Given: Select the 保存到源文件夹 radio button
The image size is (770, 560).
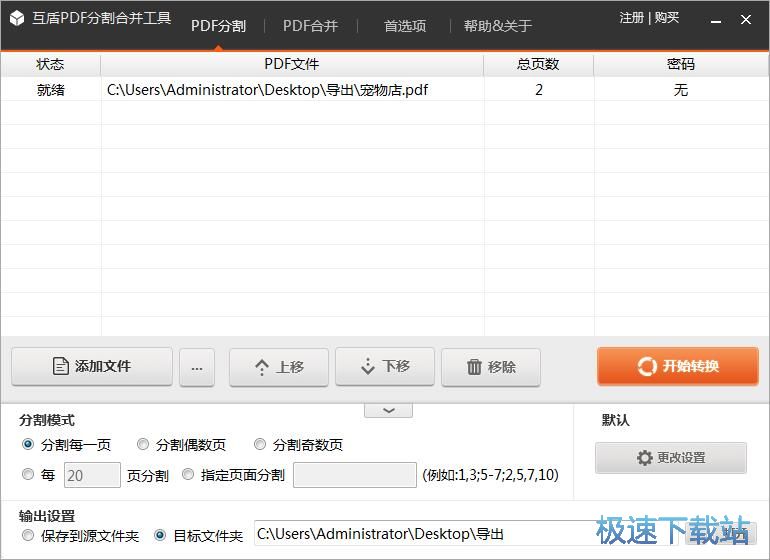Looking at the screenshot, I should coord(28,535).
